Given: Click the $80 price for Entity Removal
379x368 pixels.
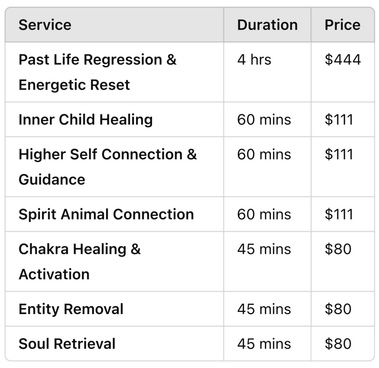Looking at the screenshot, I should tap(338, 309).
